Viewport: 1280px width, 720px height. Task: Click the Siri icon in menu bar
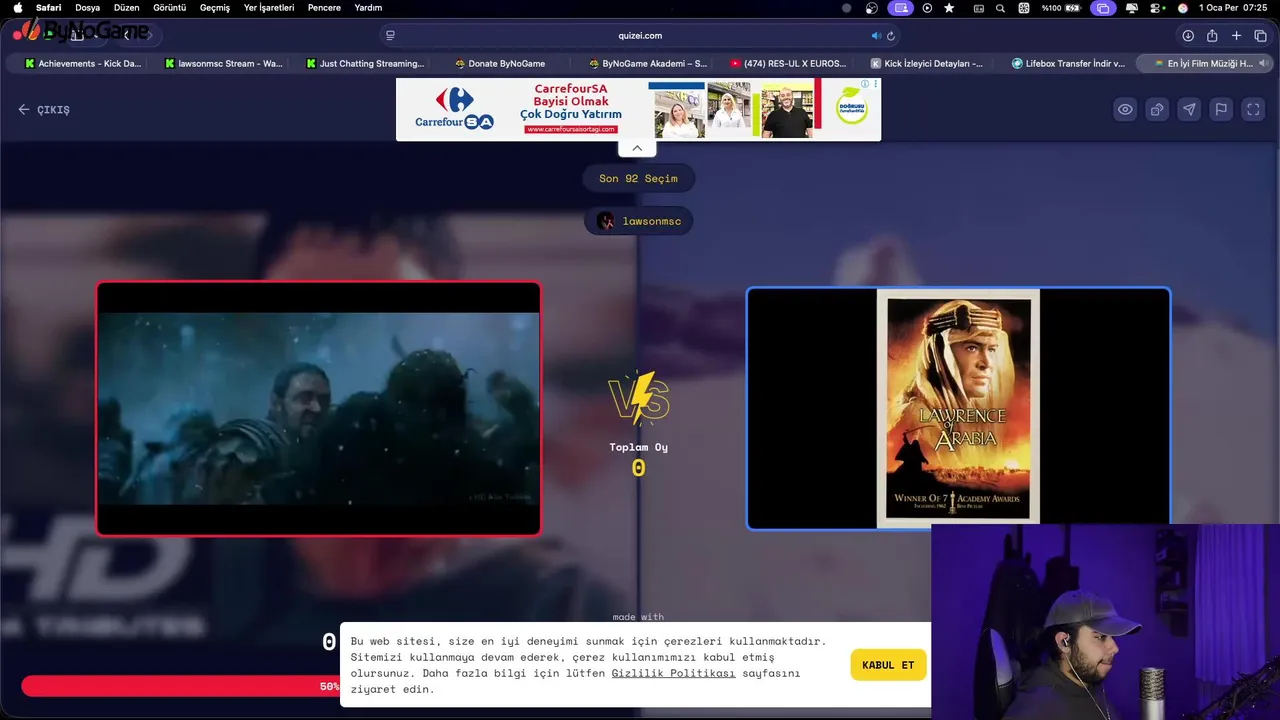[x=1183, y=8]
